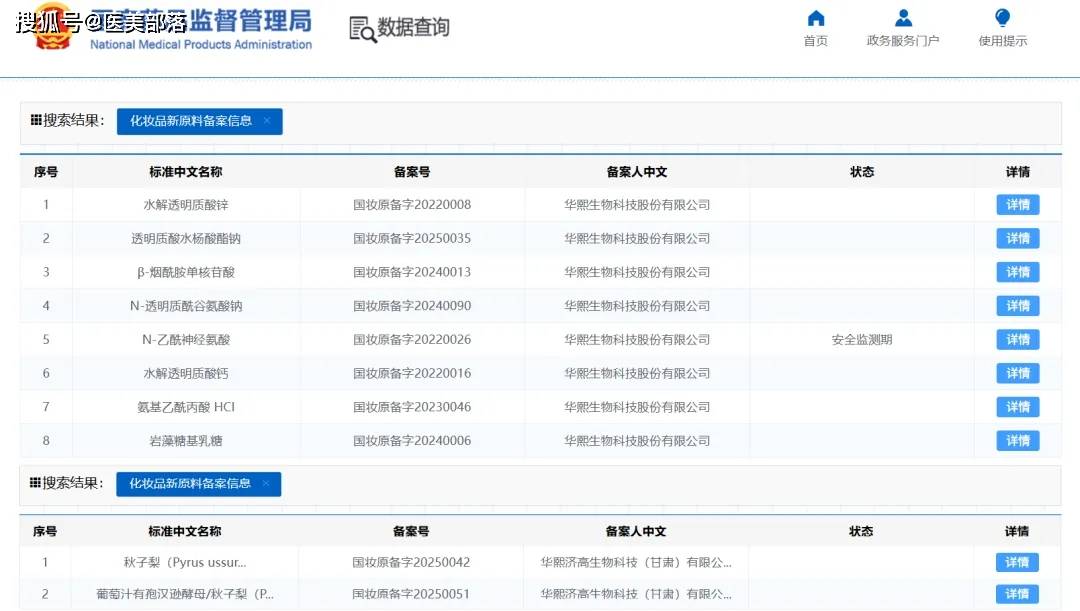Close the second 化妆品新原料备案信息 tag

point(266,484)
